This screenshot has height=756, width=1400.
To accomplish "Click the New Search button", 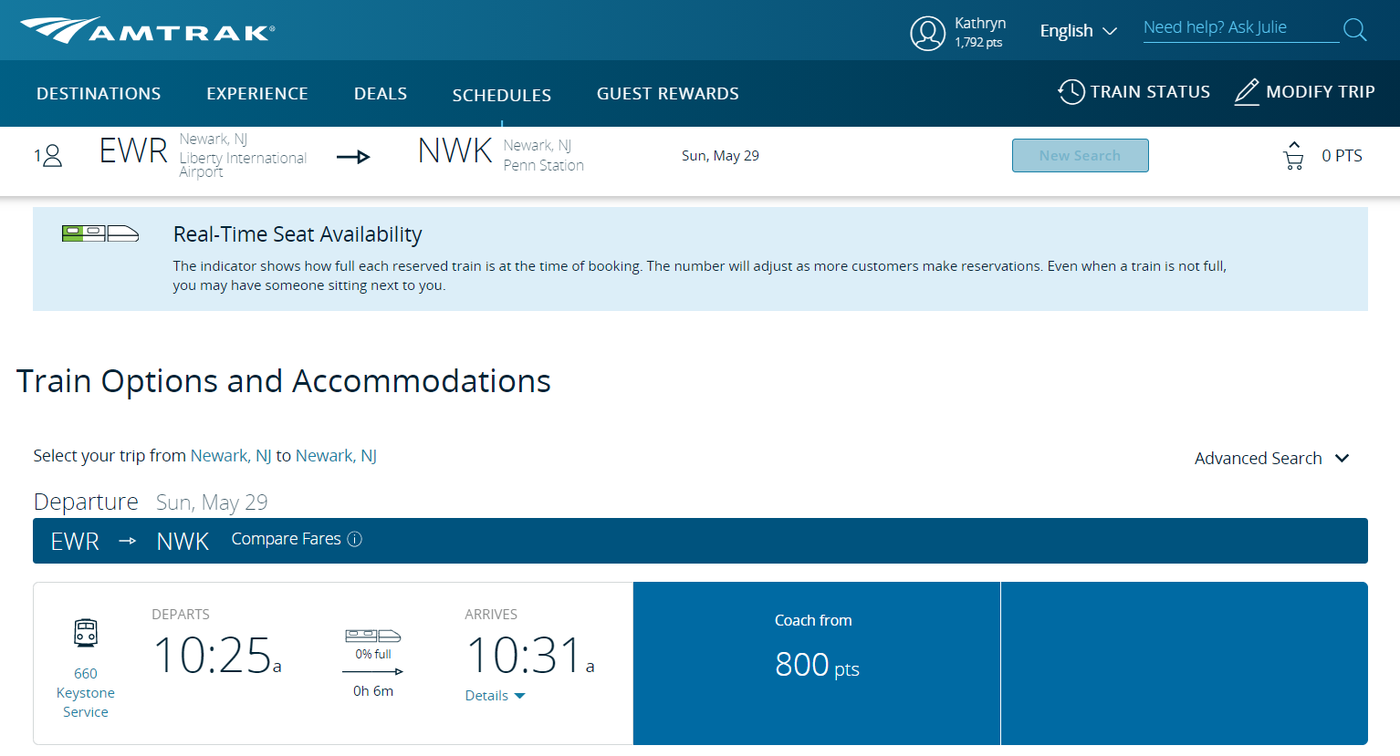I will pyautogui.click(x=1080, y=155).
